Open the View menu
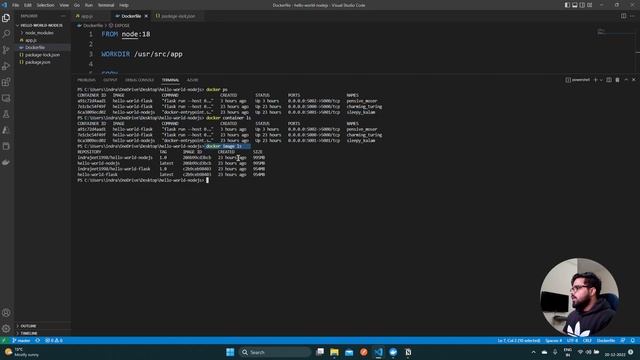 pos(64,5)
